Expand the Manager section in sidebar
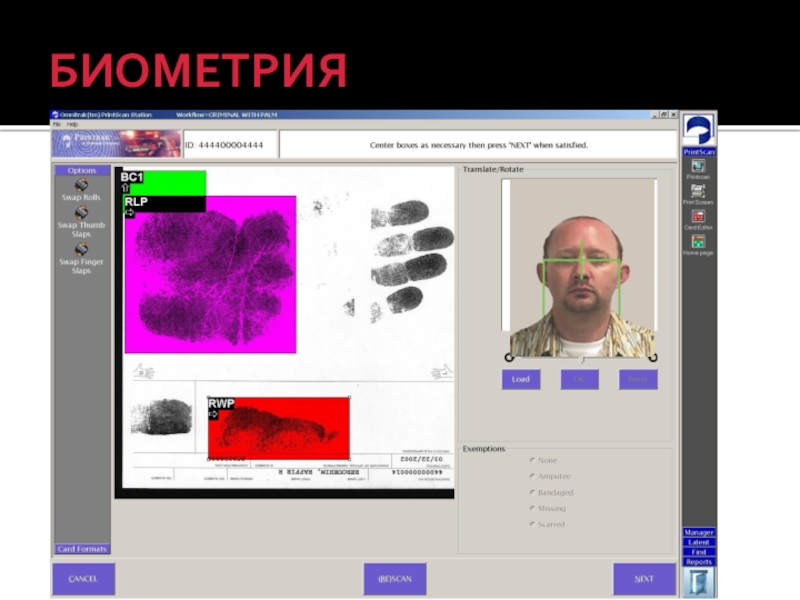This screenshot has width=800, height=600. [699, 533]
